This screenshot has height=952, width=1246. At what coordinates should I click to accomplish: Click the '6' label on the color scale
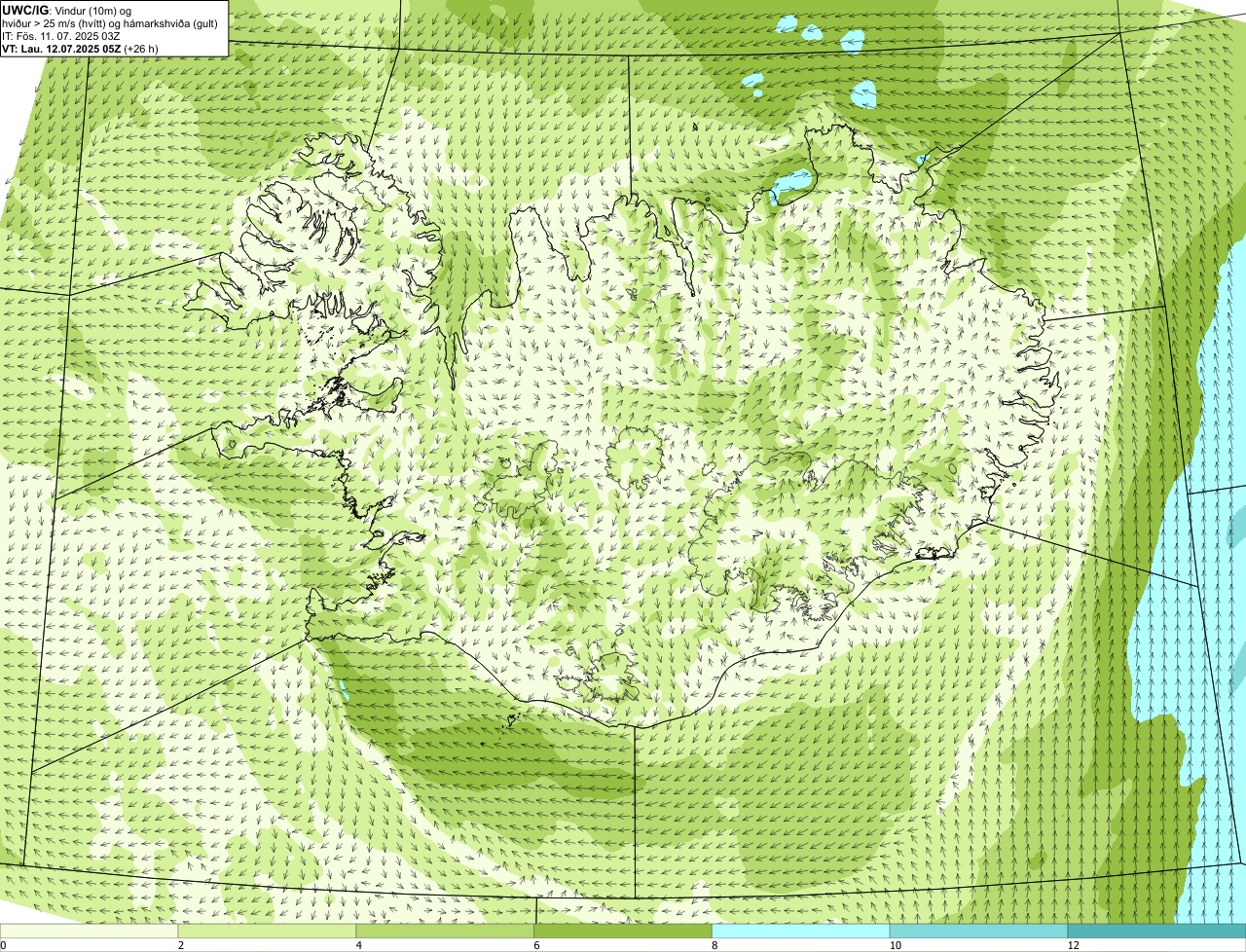(537, 945)
